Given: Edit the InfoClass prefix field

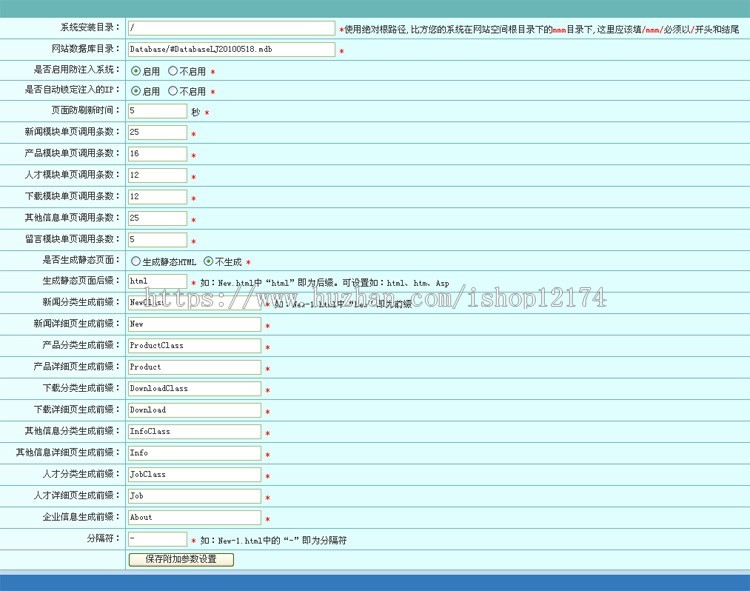Looking at the screenshot, I should click(195, 432).
